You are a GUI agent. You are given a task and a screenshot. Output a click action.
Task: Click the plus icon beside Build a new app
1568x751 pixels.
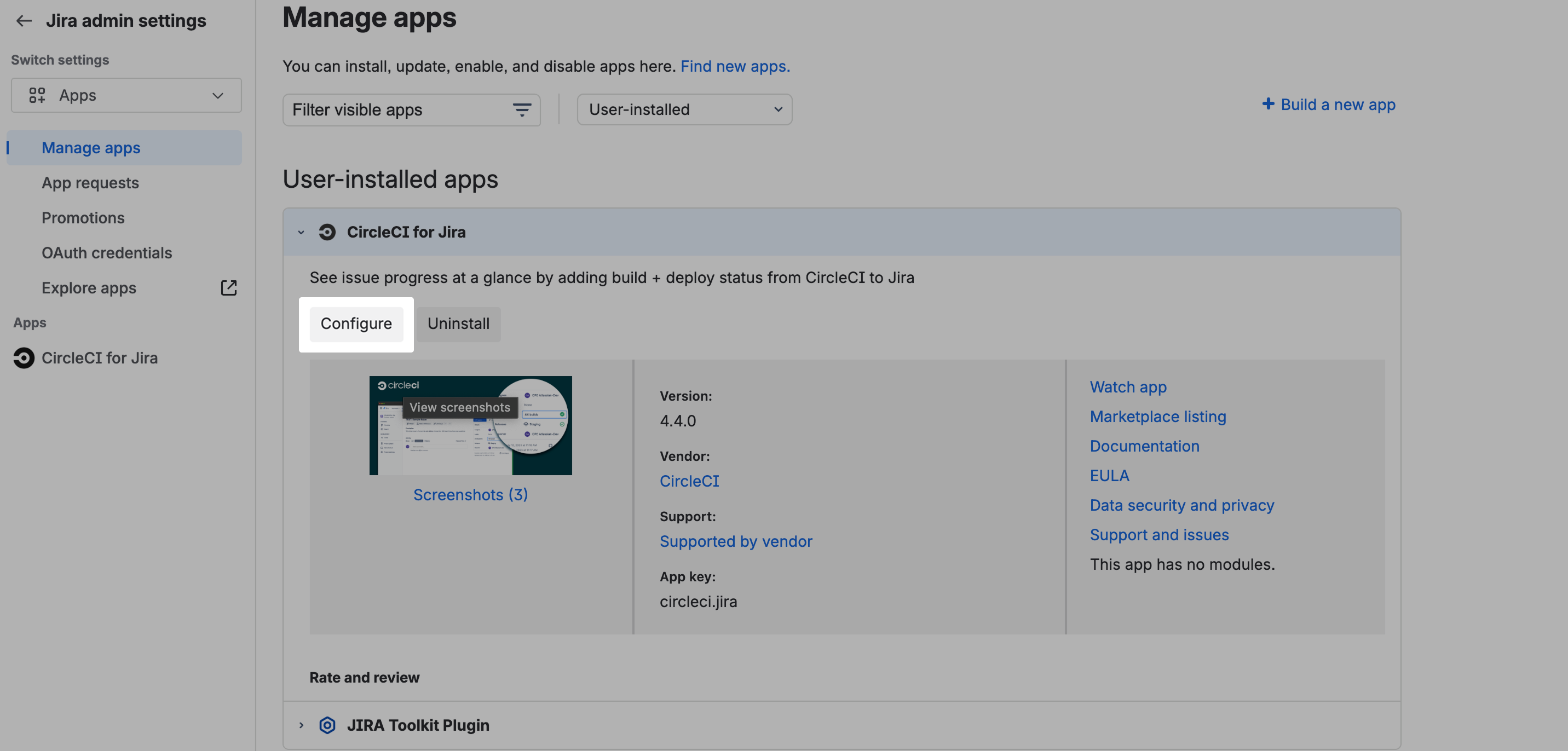1268,104
